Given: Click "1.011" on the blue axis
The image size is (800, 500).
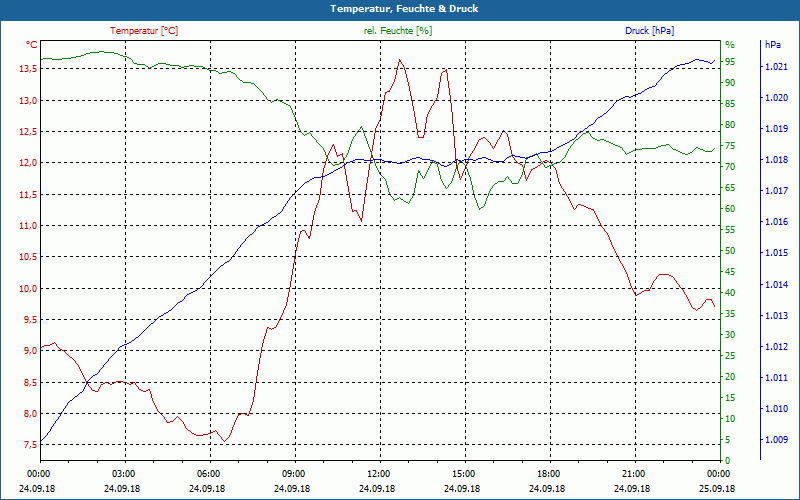Looking at the screenshot, I should click(x=776, y=378).
